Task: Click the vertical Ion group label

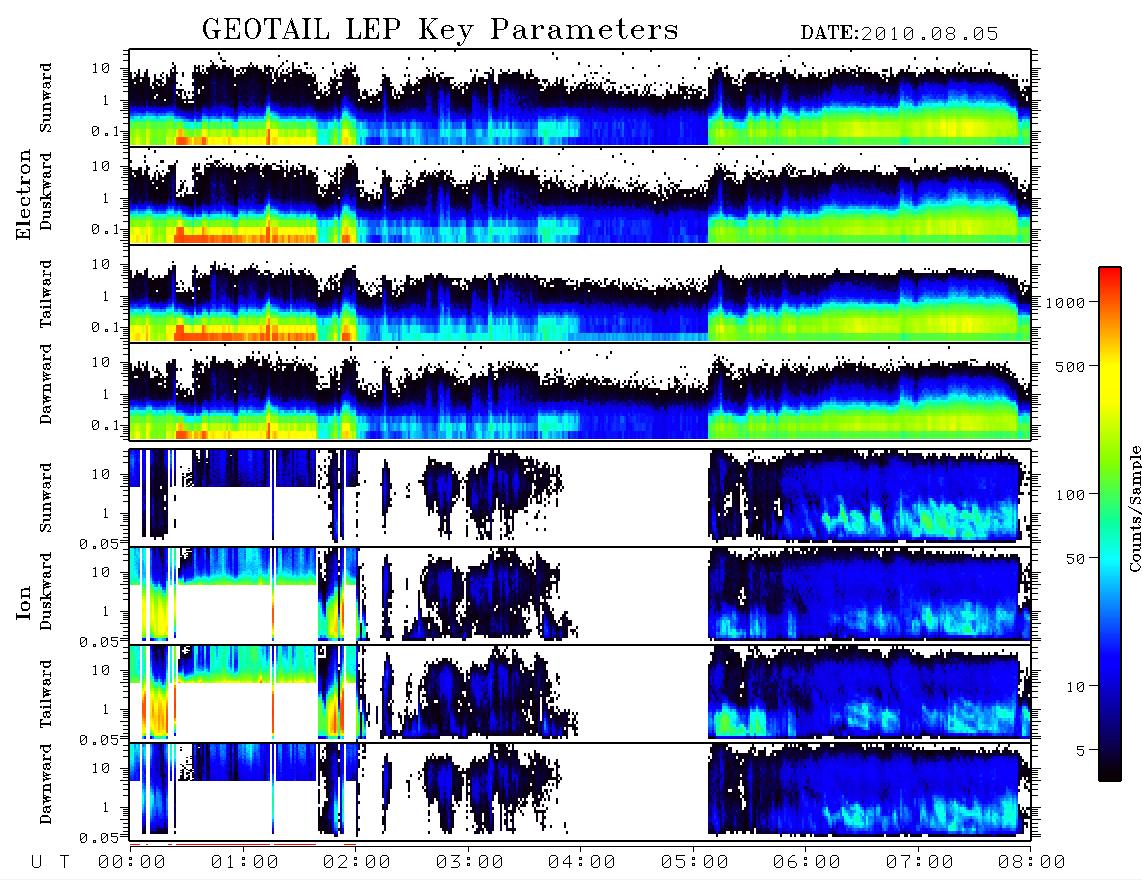Action: point(24,602)
